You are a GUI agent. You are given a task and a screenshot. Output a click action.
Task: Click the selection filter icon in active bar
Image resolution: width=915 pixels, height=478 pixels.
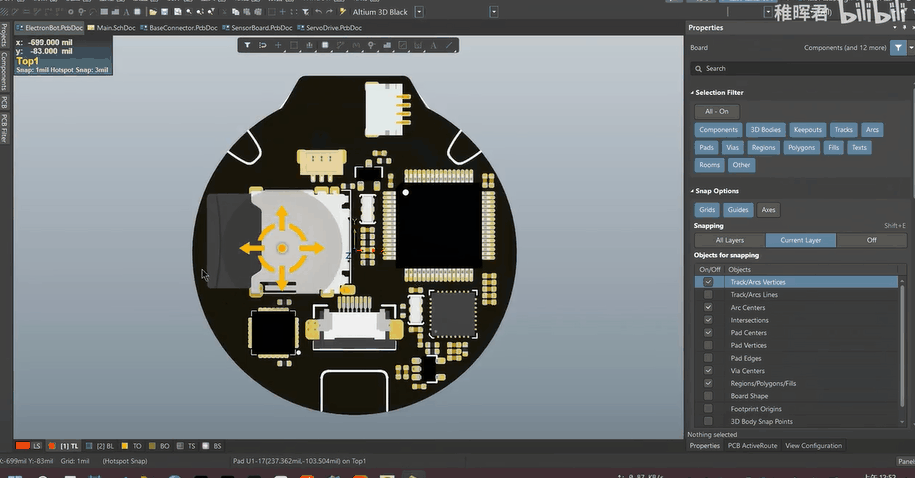248,45
